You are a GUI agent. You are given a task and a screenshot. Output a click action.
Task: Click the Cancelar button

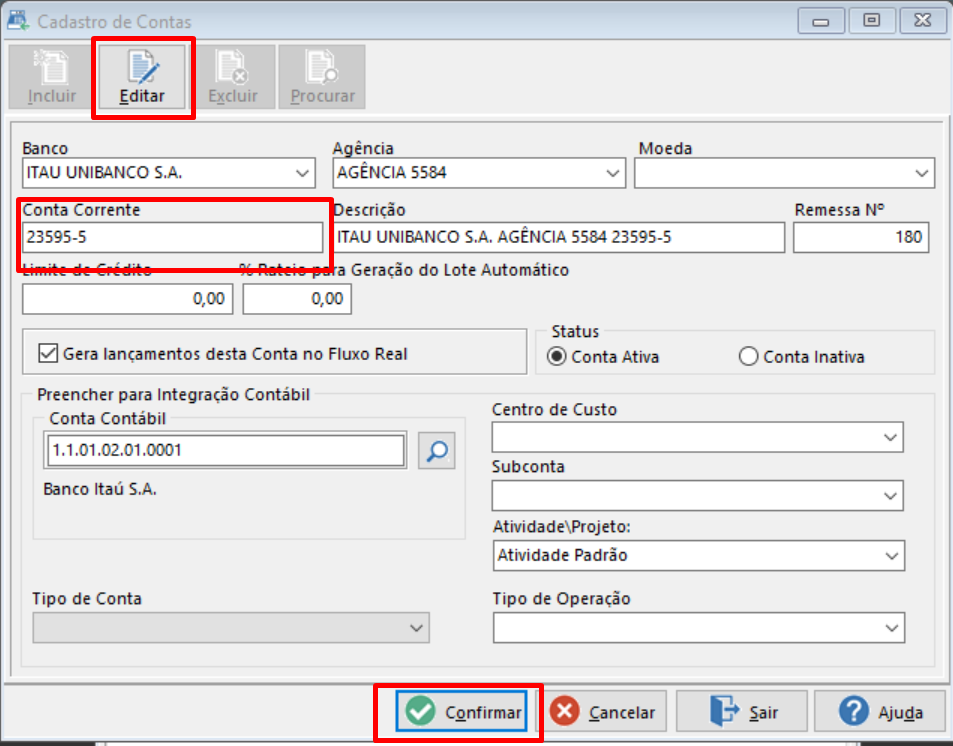coord(602,711)
